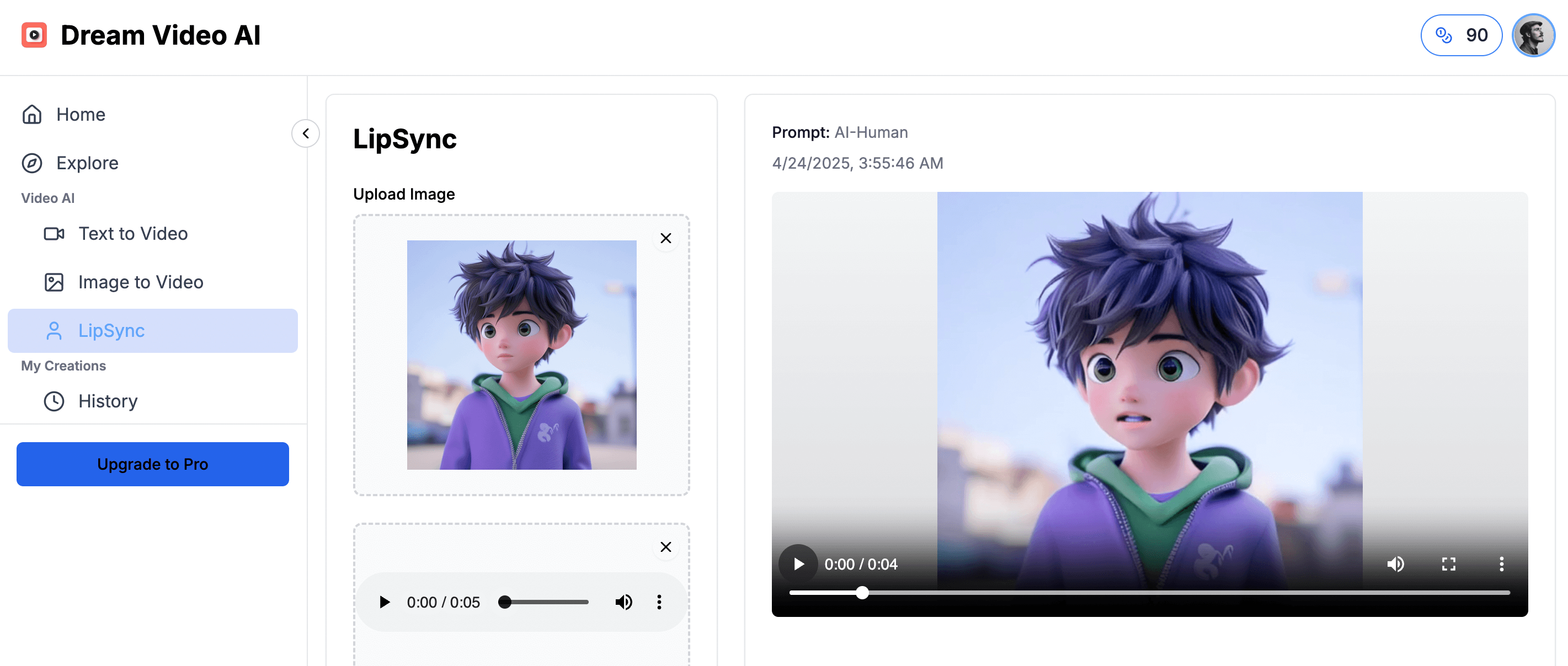Click the coin icon in credits badge
This screenshot has width=1568, height=666.
click(1444, 35)
